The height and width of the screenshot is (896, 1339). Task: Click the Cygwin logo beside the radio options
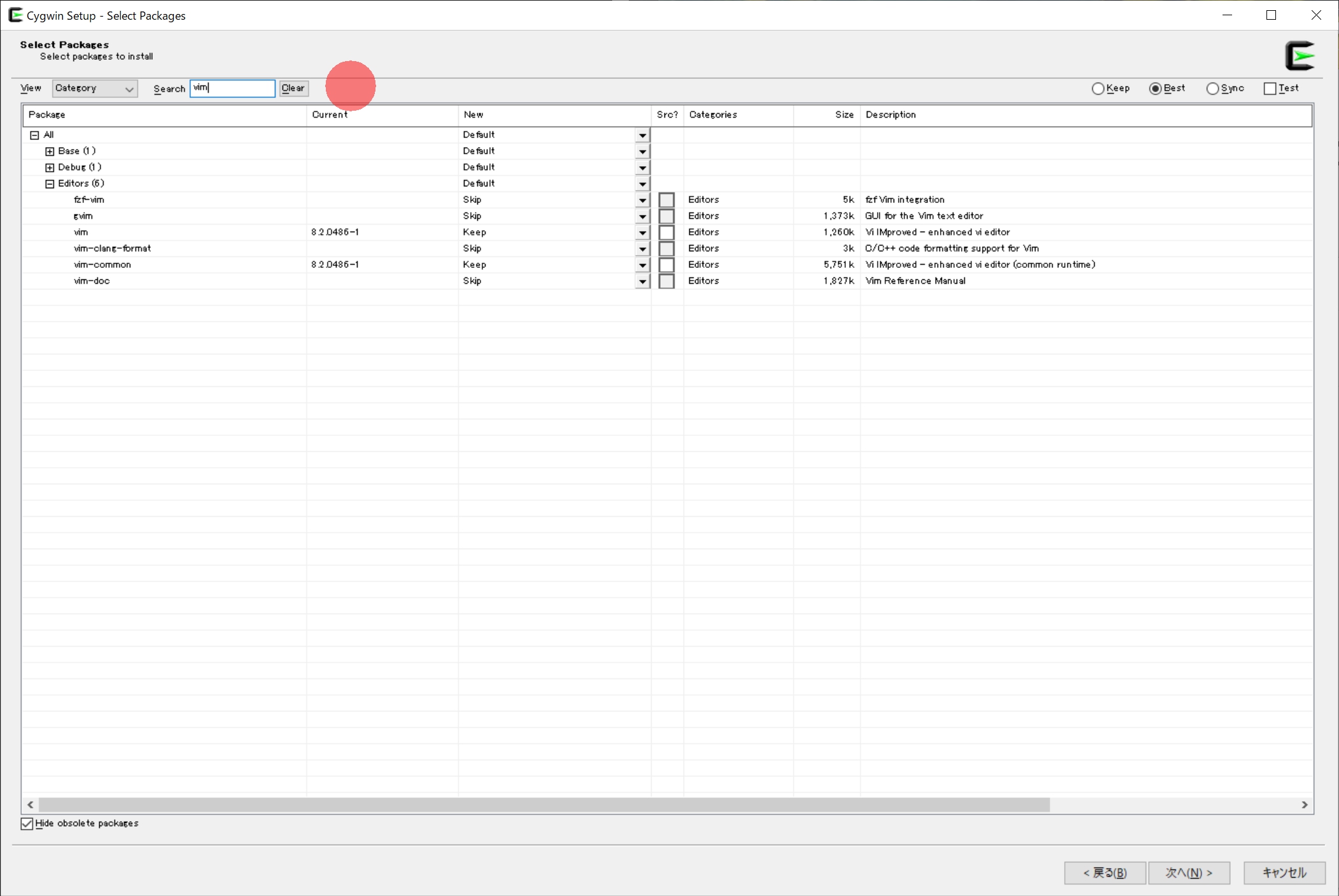pyautogui.click(x=1300, y=56)
